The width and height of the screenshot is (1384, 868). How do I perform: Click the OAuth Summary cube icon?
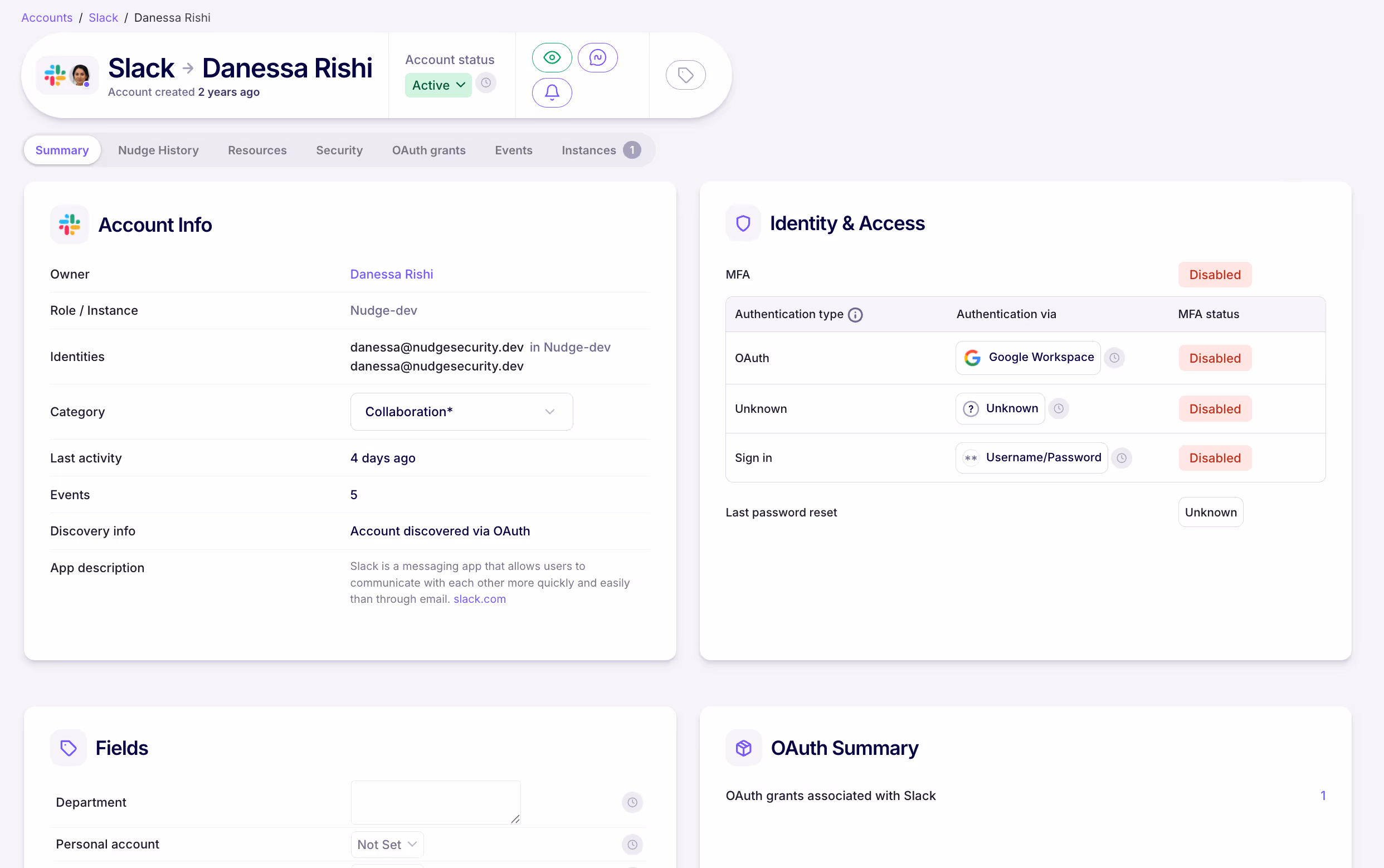coord(743,748)
